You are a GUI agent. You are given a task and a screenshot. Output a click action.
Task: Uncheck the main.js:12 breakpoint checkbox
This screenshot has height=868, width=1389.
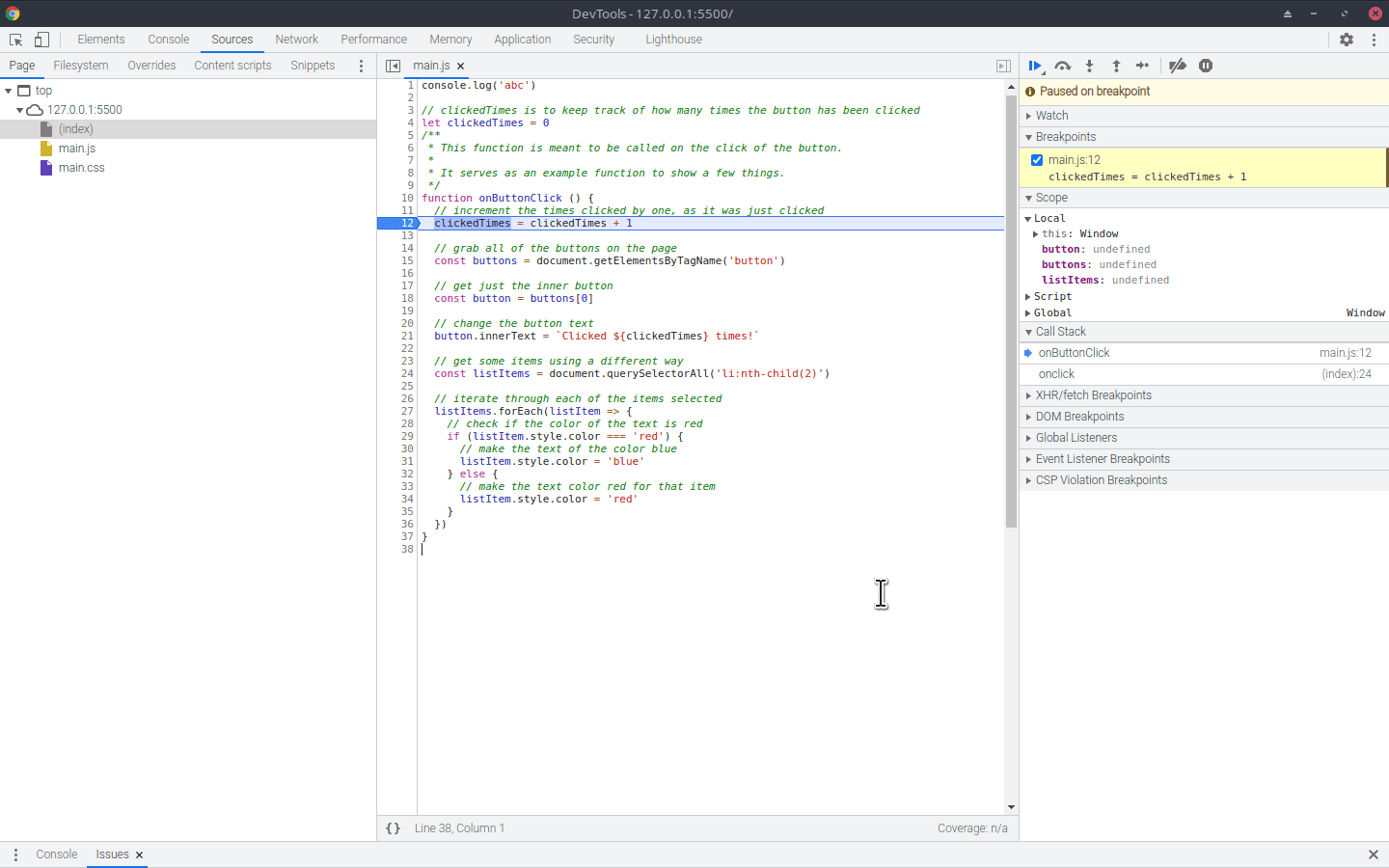pos(1037,159)
